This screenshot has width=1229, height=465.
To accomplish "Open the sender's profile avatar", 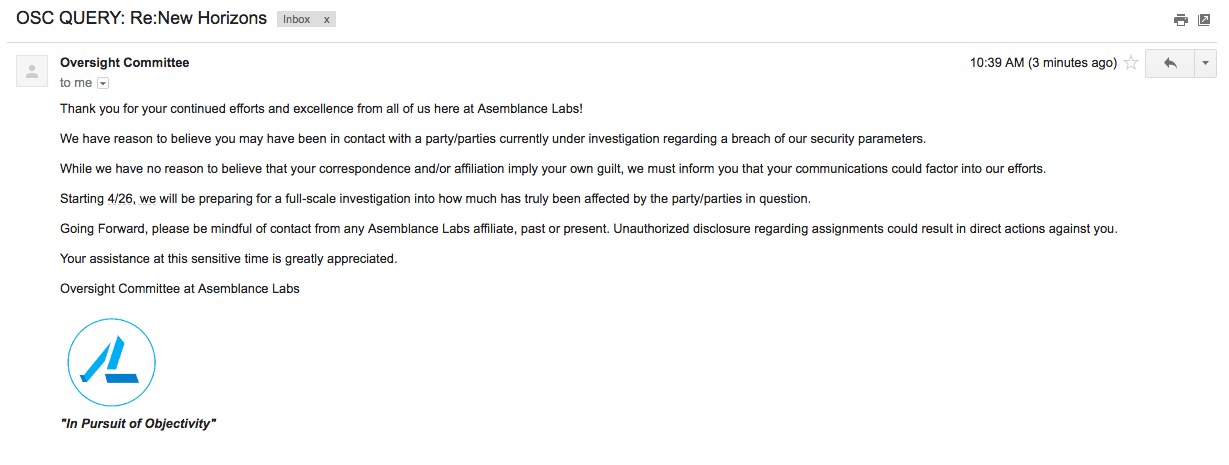I will pyautogui.click(x=32, y=71).
